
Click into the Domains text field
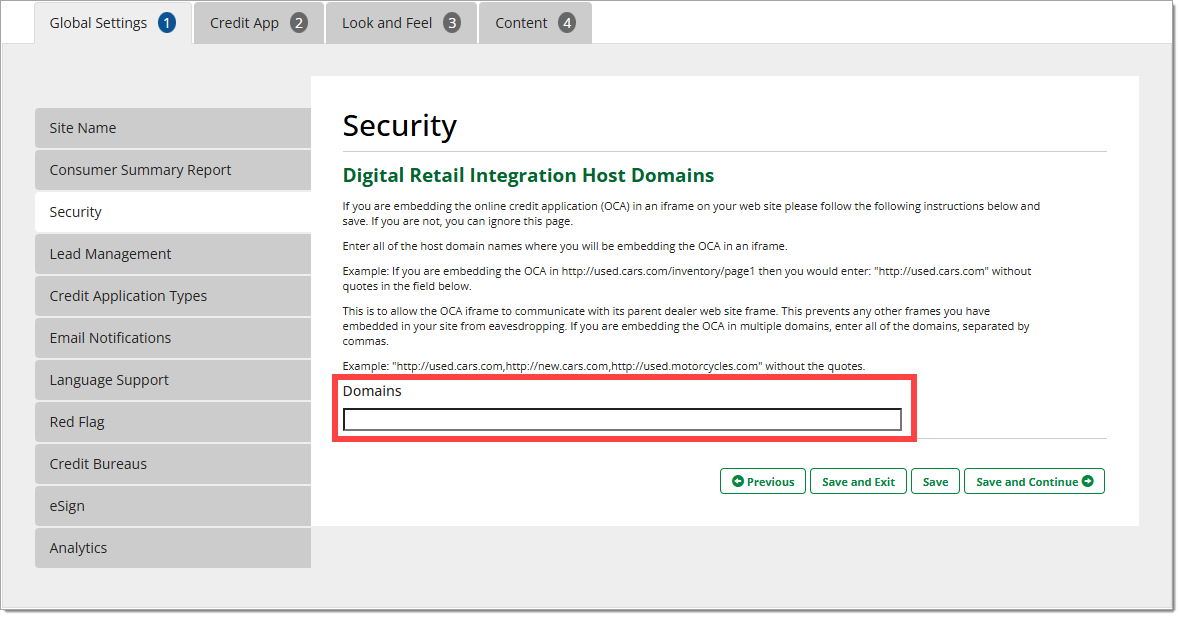[x=621, y=420]
